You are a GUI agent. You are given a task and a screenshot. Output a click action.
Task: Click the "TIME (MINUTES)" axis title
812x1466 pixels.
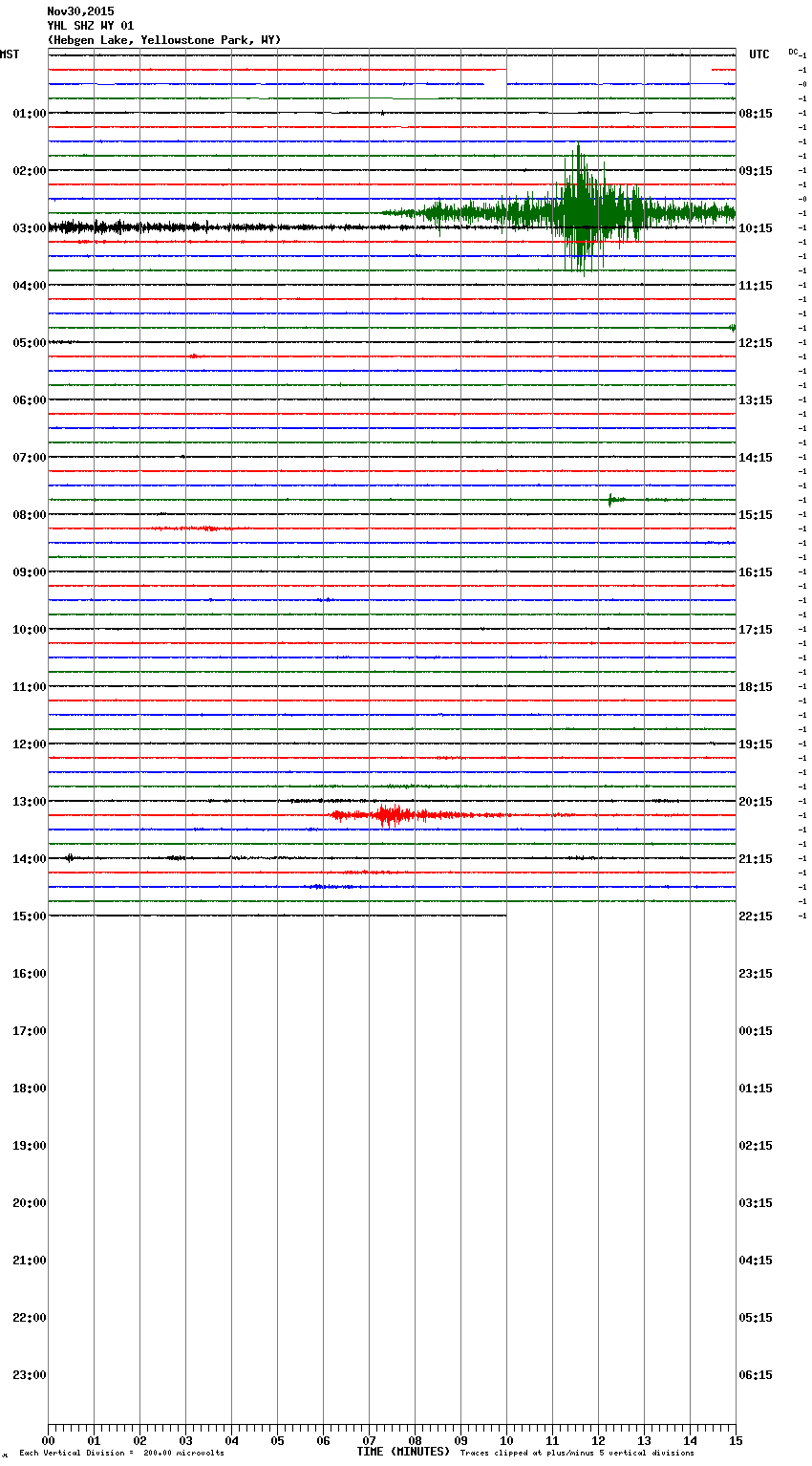[x=403, y=1452]
